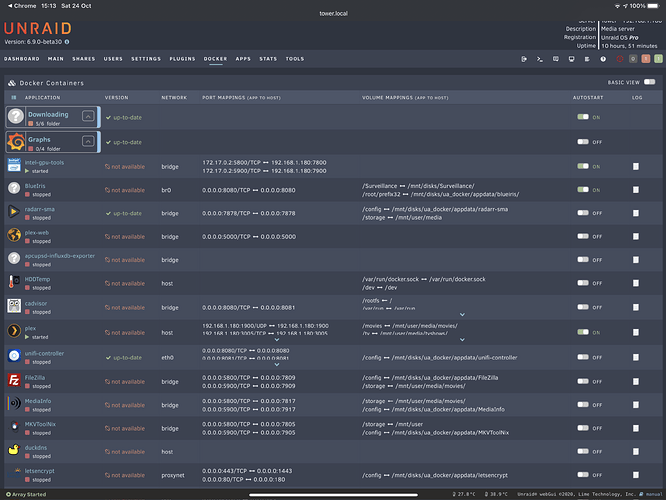Expand plex volume mappings

(x=462, y=340)
